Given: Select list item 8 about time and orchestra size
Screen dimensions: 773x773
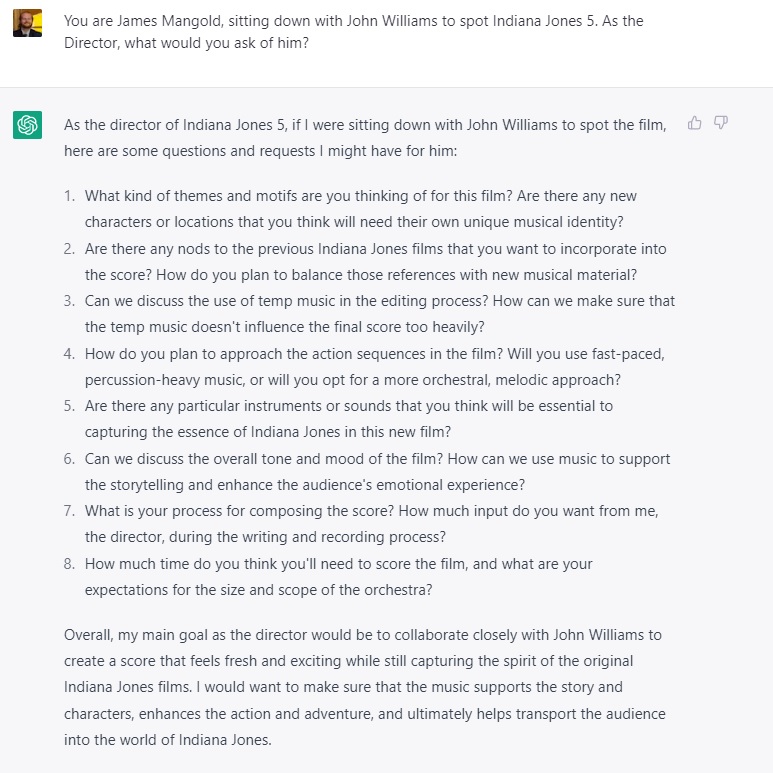Looking at the screenshot, I should (338, 576).
